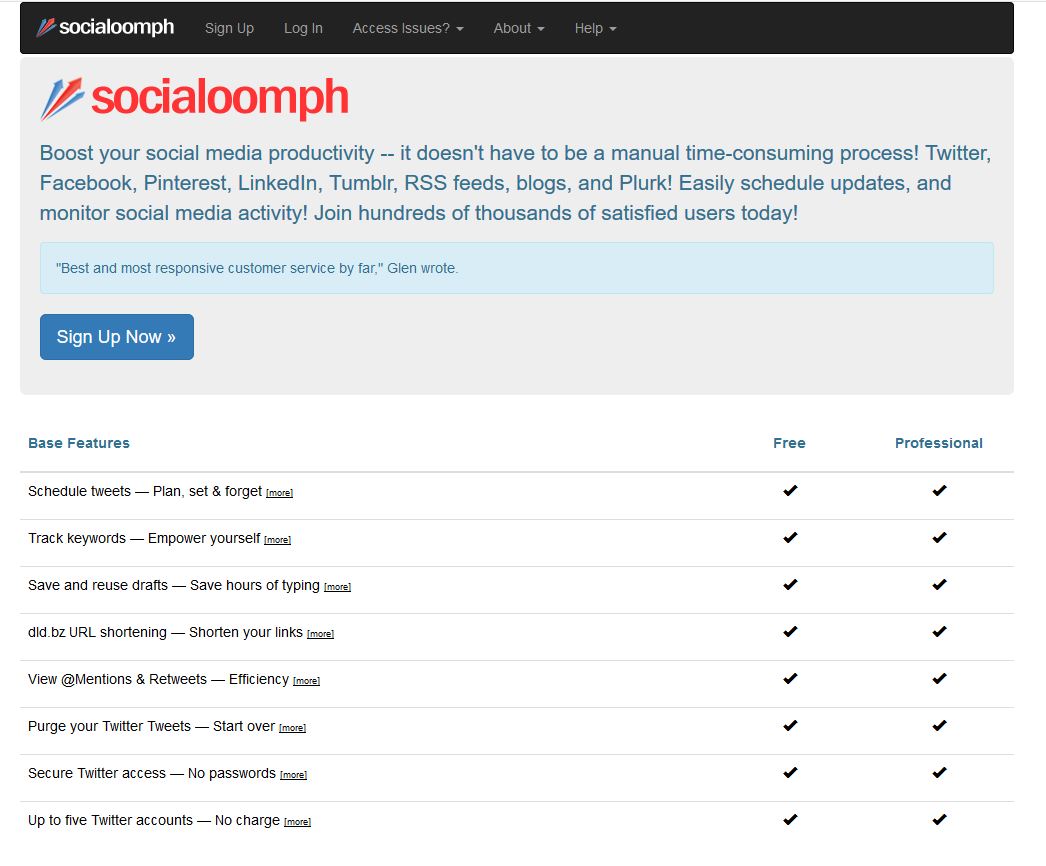Screen dimensions: 1046x866
Task: Click 'Purge your Twitter Tweets — Start over' text
Action: click(x=151, y=726)
